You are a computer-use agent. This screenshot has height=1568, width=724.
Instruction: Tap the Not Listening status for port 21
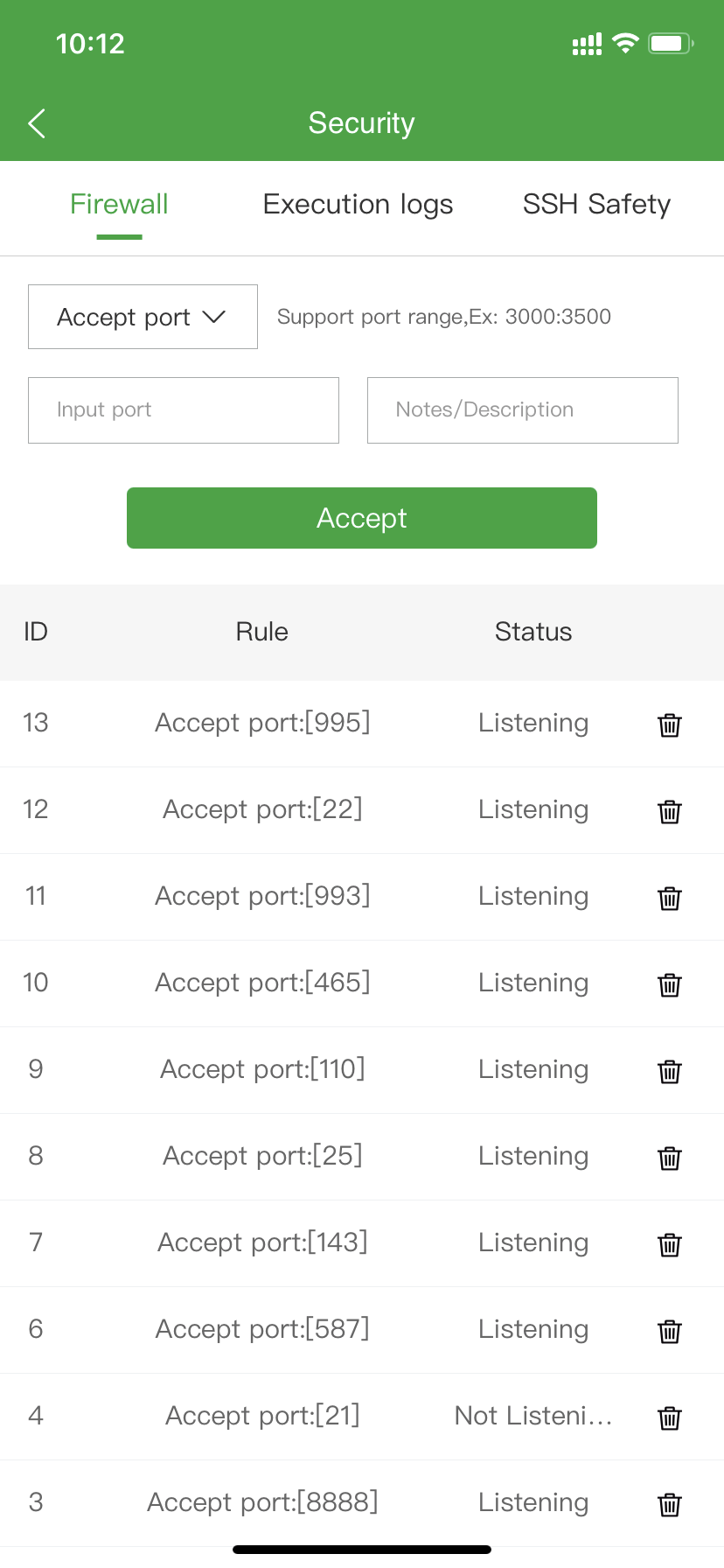point(533,1416)
